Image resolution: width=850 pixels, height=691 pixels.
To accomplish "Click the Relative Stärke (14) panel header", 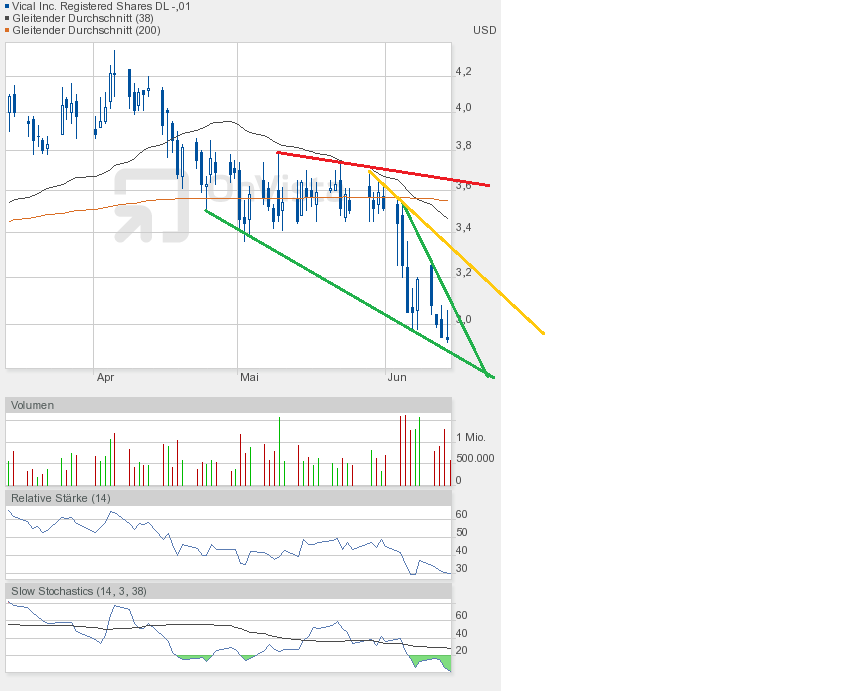I will click(x=61, y=498).
